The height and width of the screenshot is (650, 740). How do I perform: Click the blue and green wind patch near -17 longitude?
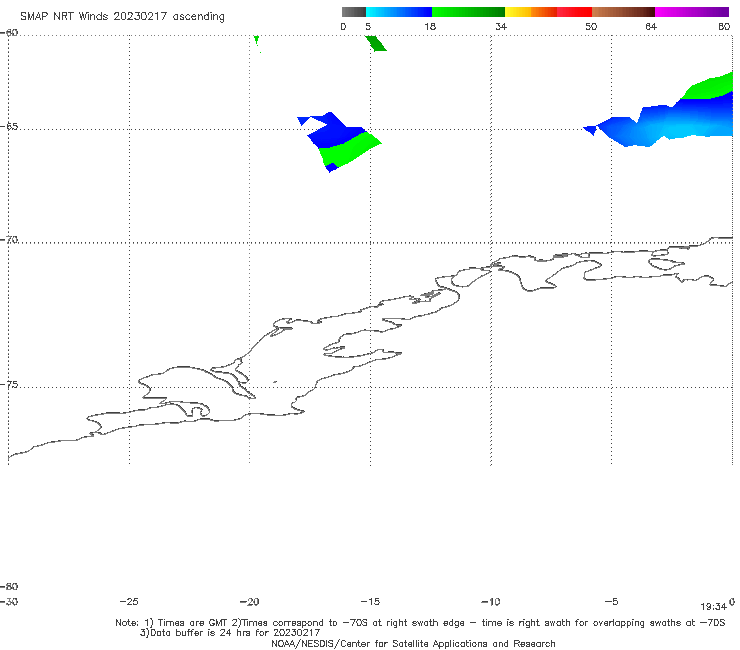[x=339, y=142]
